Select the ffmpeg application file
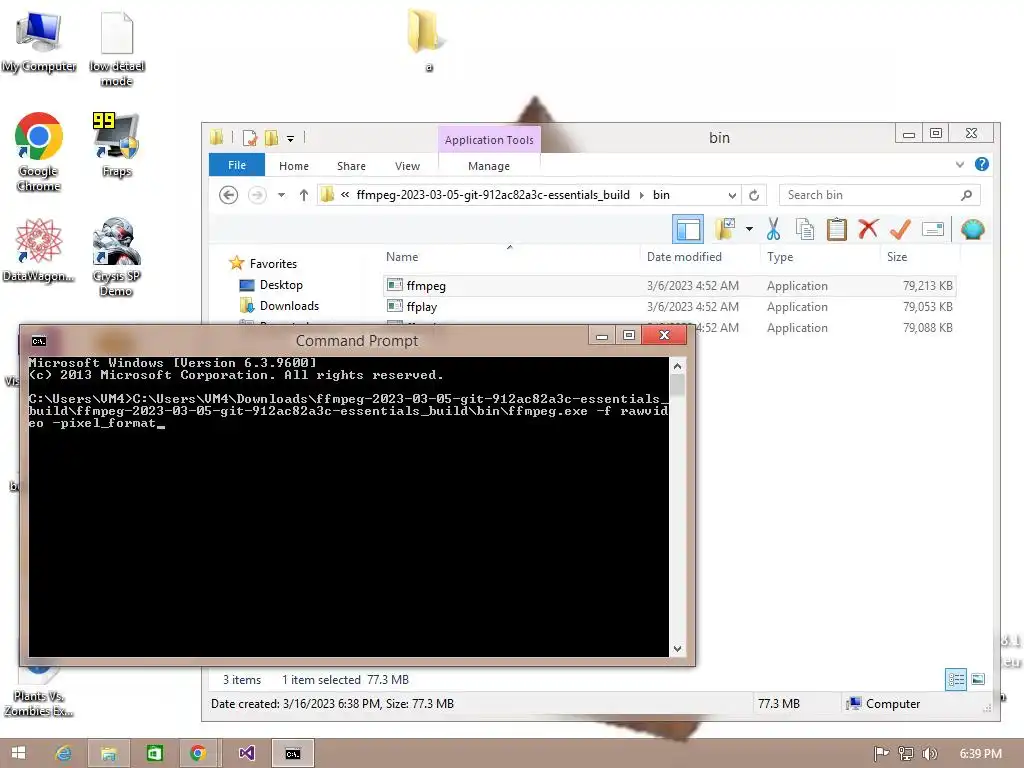The height and width of the screenshot is (768, 1024). coord(669,285)
